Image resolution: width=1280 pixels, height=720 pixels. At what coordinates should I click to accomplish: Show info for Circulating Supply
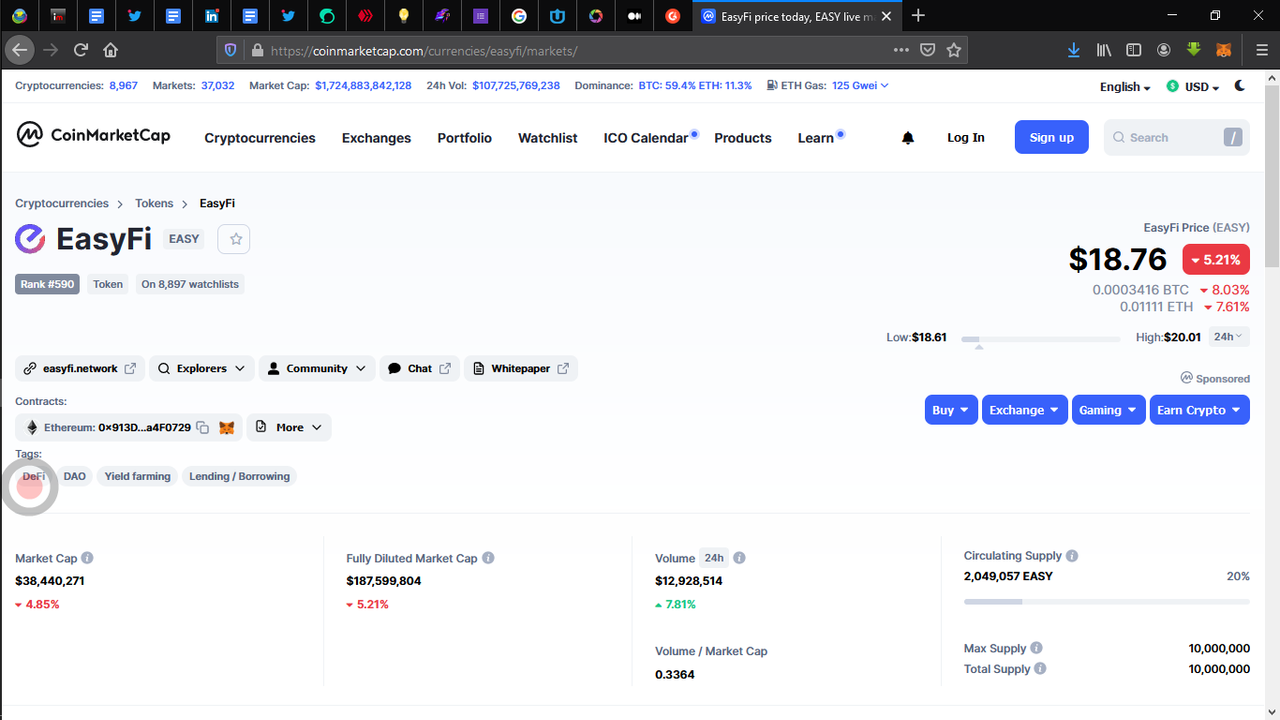pos(1072,556)
